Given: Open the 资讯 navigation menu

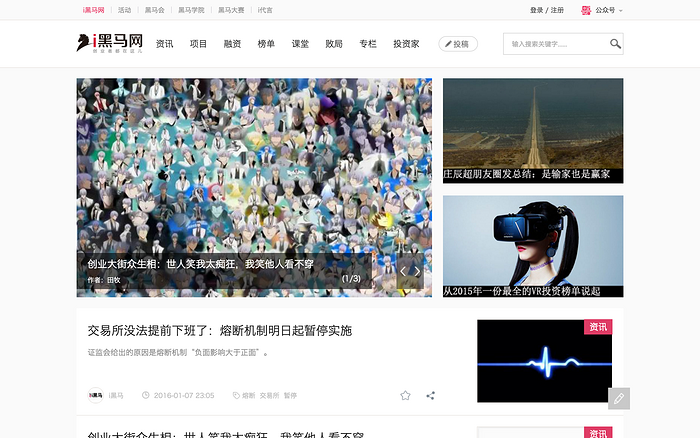Looking at the screenshot, I should pos(165,44).
